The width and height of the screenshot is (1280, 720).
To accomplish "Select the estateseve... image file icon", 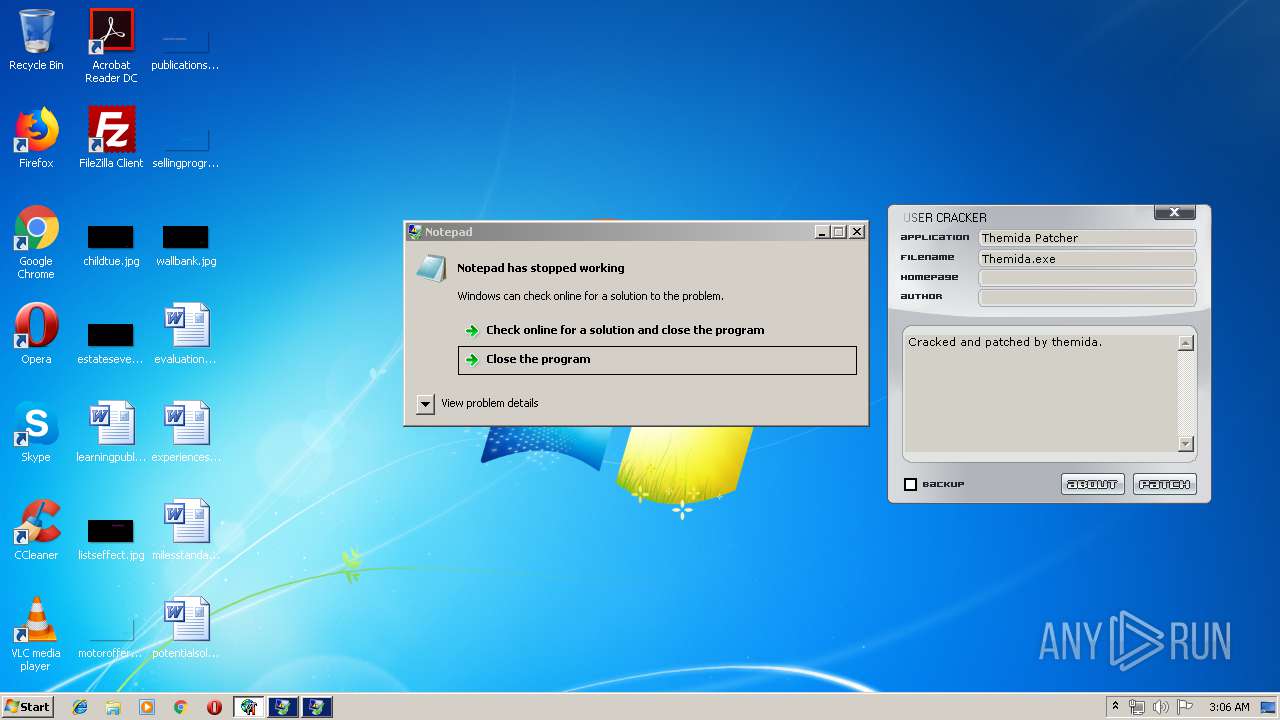I will tap(111, 343).
